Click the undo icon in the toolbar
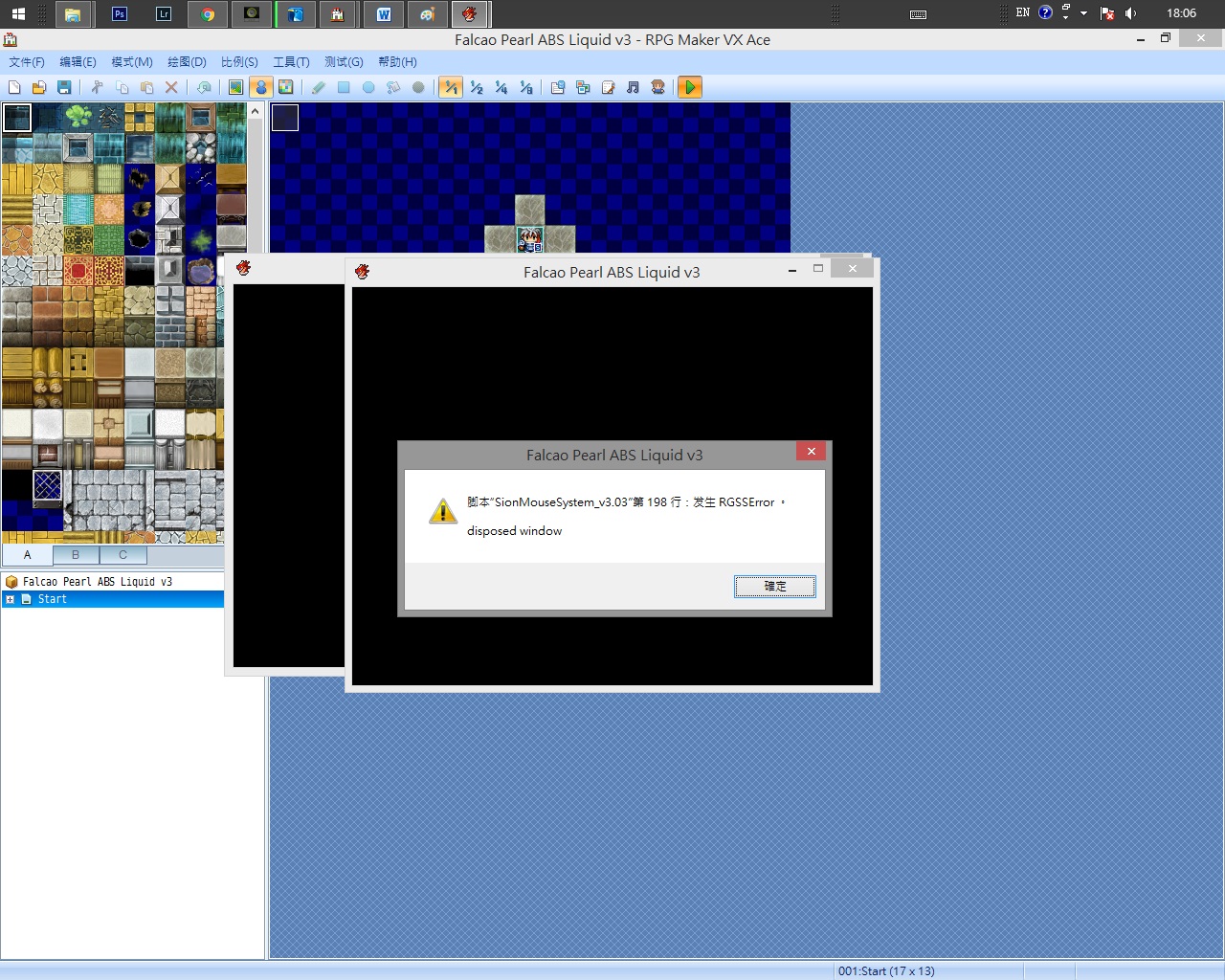Image resolution: width=1225 pixels, height=980 pixels. click(x=204, y=87)
